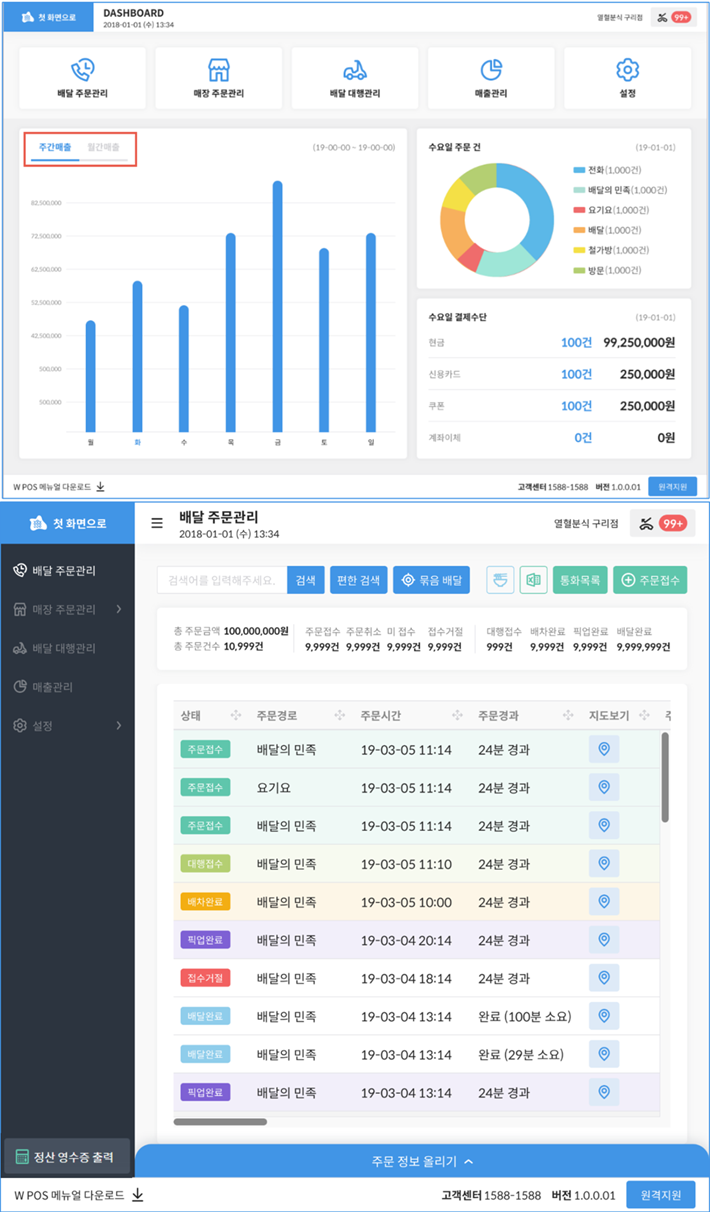Screen dimensions: 710x1212
Task: Click the green 방문 legend swatch
Action: 580,270
